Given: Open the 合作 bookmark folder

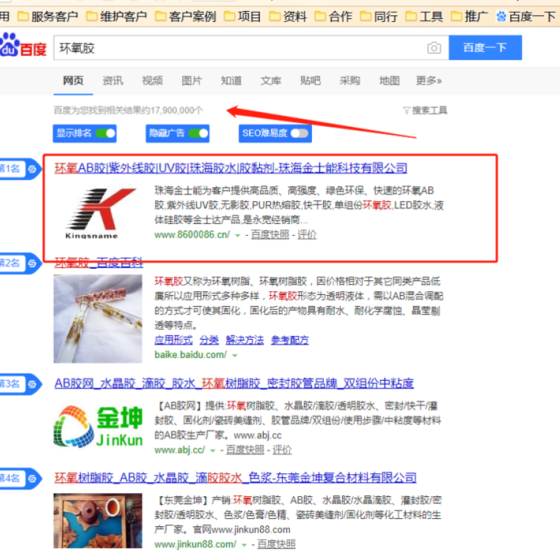Looking at the screenshot, I should (x=334, y=16).
